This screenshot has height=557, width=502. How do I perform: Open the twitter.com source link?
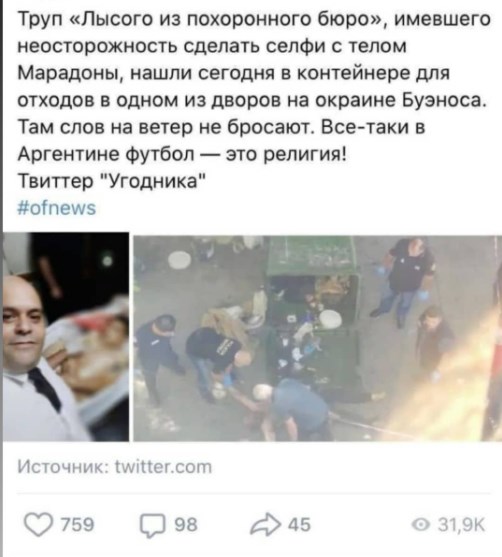click(x=163, y=466)
